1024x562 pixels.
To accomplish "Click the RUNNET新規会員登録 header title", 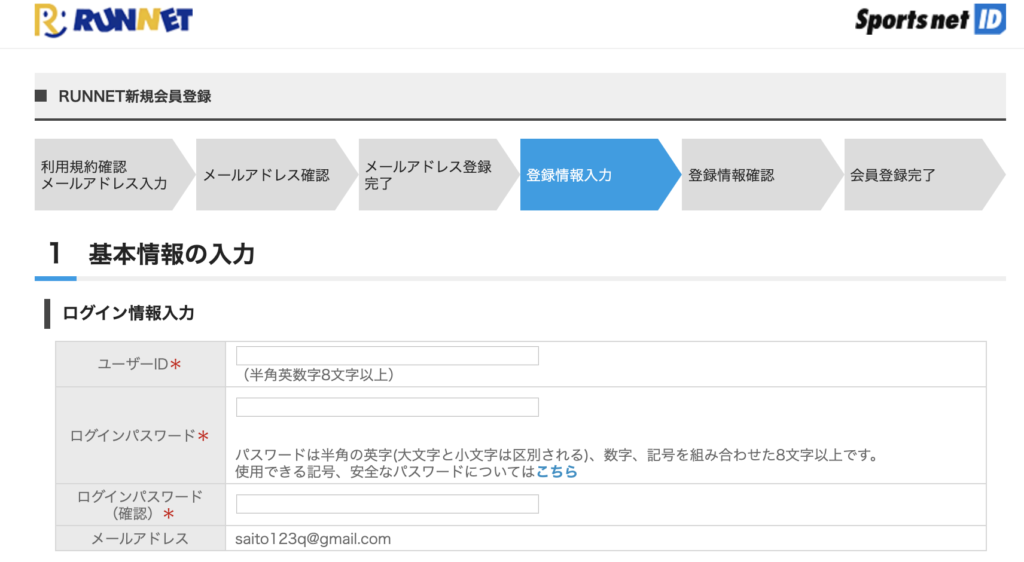I will [x=135, y=97].
